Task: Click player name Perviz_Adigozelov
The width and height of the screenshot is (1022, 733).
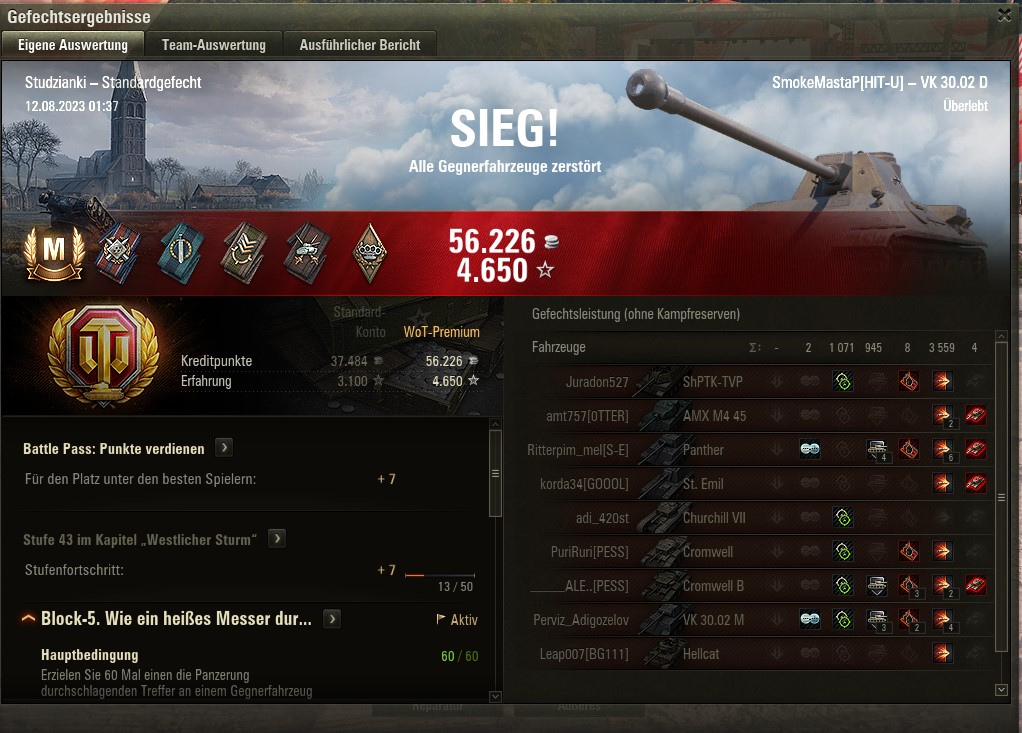Action: tap(581, 620)
